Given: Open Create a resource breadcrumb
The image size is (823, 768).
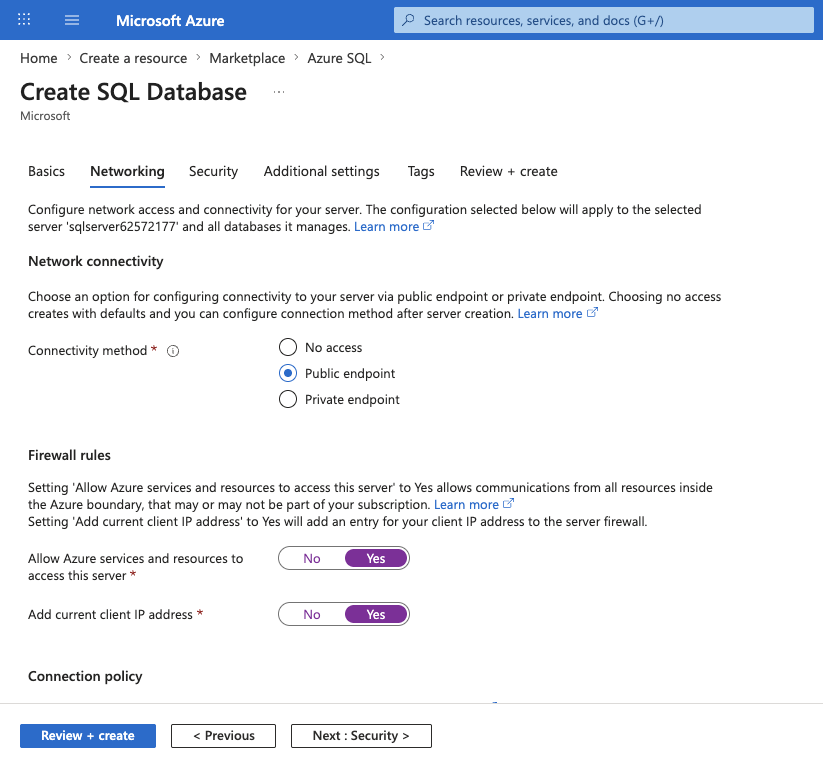Looking at the screenshot, I should pos(133,58).
